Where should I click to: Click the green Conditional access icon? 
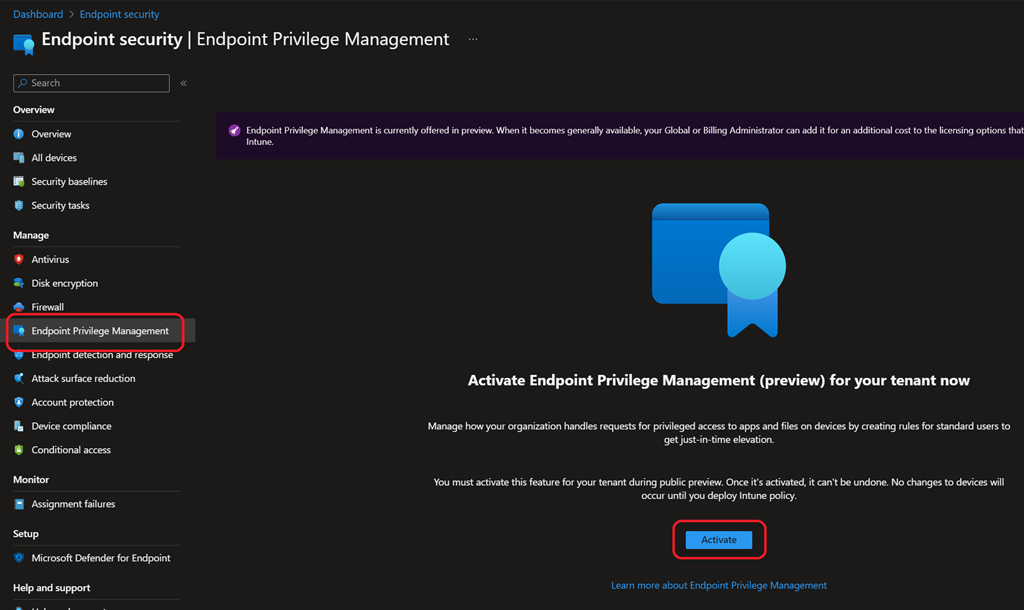click(19, 450)
